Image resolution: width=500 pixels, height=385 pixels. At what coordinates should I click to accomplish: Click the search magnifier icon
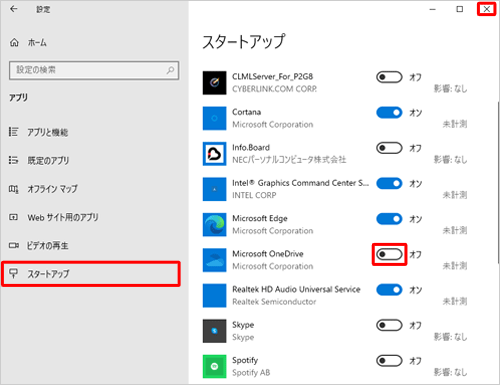point(170,70)
